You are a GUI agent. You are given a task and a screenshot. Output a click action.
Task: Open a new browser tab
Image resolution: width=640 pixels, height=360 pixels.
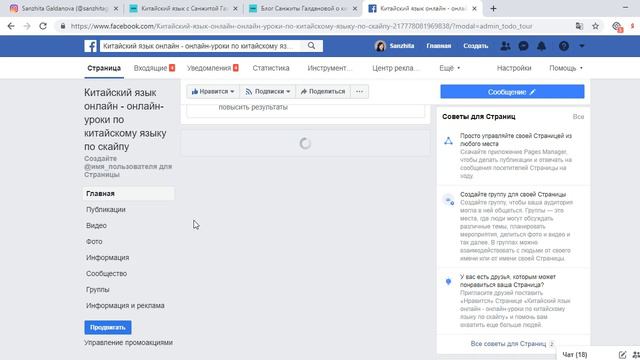click(x=493, y=9)
